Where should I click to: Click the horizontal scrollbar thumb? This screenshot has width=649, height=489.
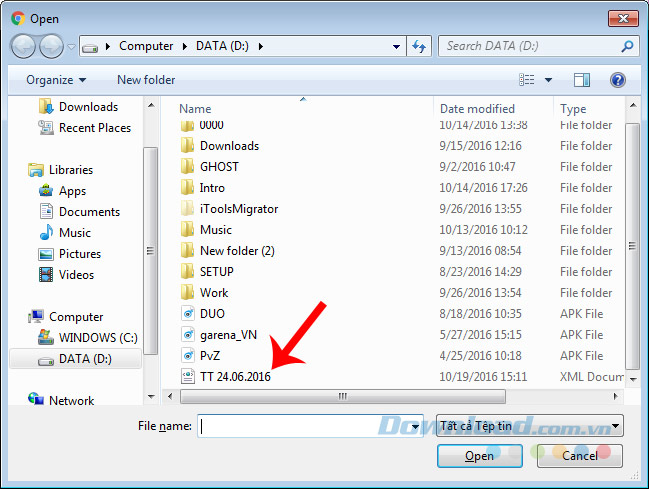[x=343, y=397]
